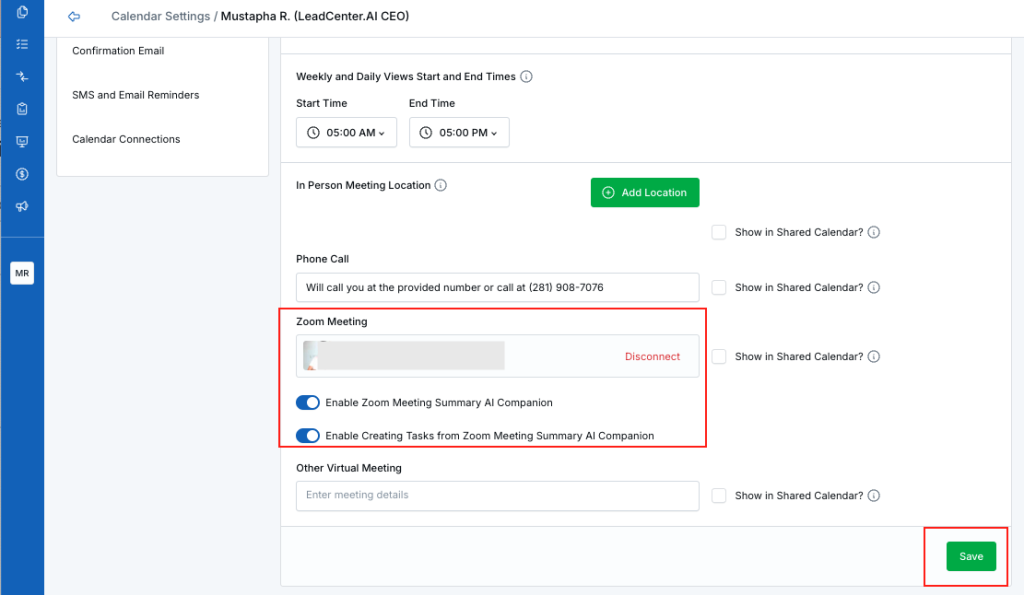Open the End Time 05:00 PM dropdown
The height and width of the screenshot is (595, 1024).
459,132
